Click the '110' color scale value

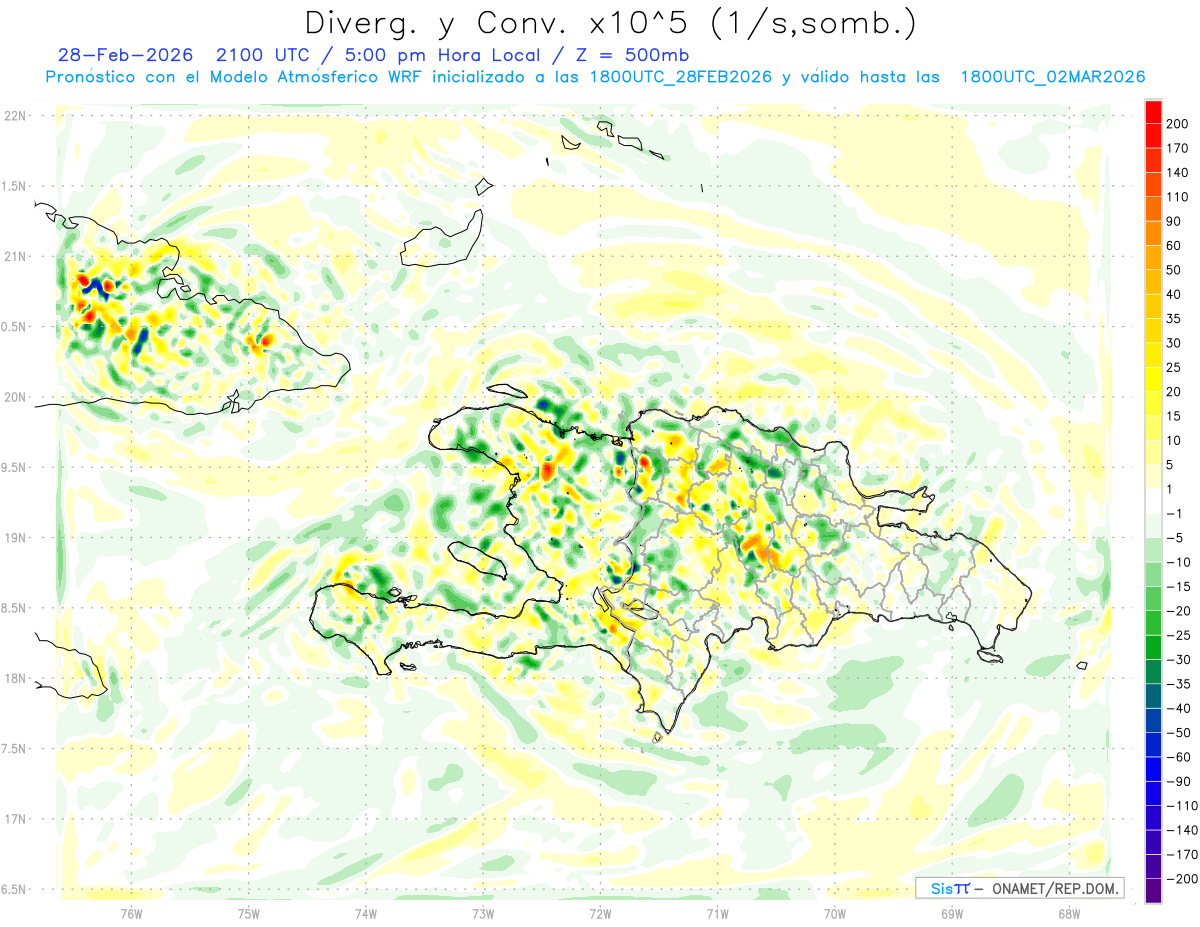(1178, 196)
